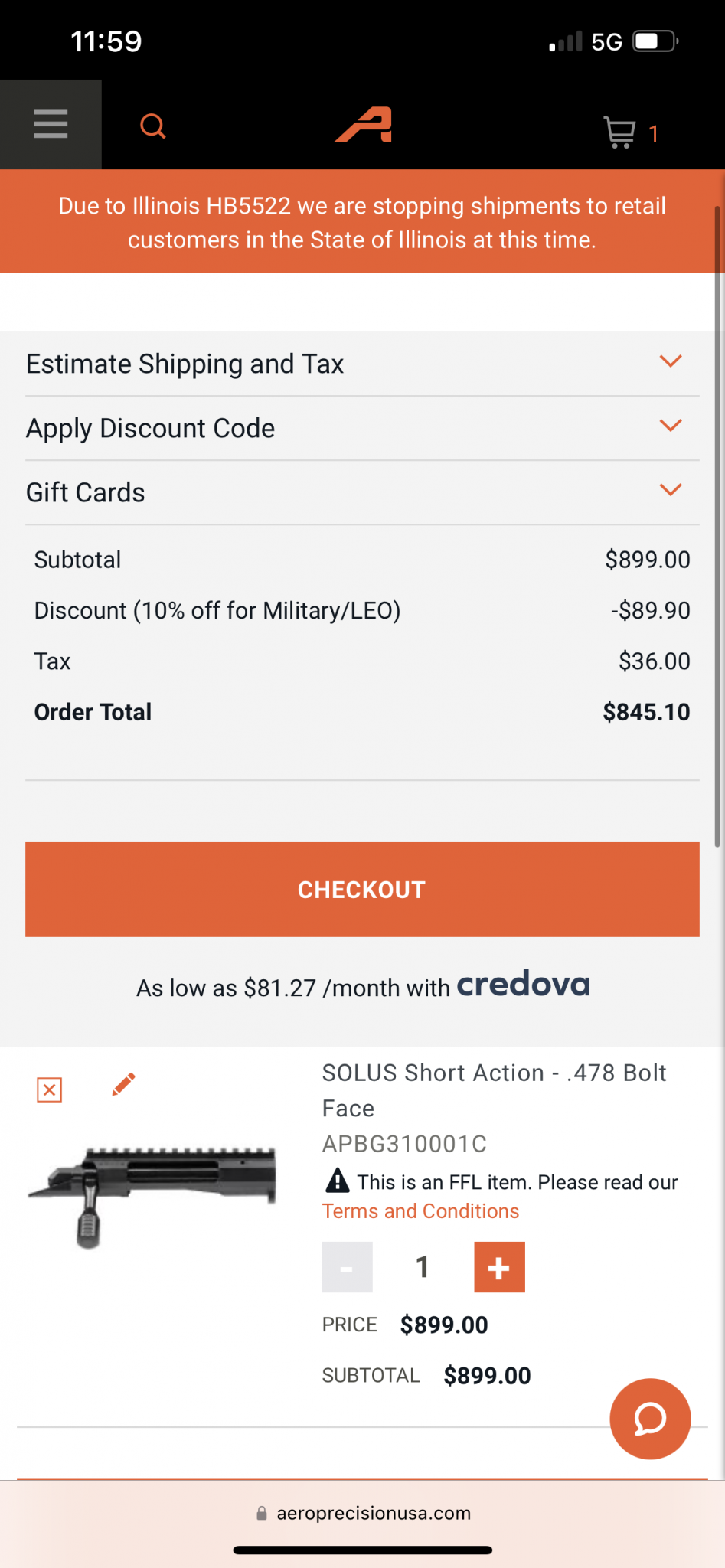Tap the FFL warning triangle icon

click(337, 1181)
